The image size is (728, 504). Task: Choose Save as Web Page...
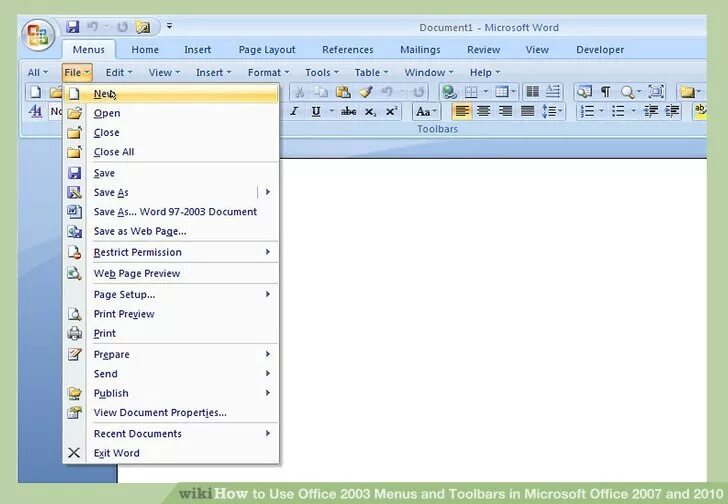coord(171,231)
